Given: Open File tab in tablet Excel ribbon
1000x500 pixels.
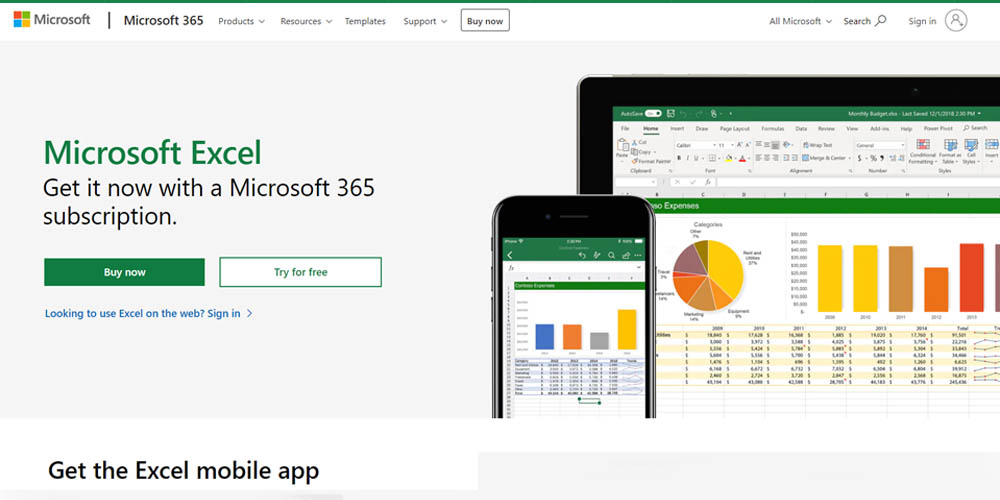Looking at the screenshot, I should (x=625, y=128).
